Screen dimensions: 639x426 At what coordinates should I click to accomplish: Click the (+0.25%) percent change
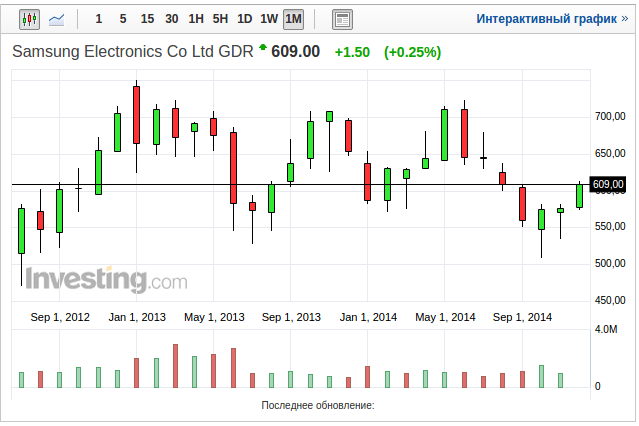click(x=412, y=52)
